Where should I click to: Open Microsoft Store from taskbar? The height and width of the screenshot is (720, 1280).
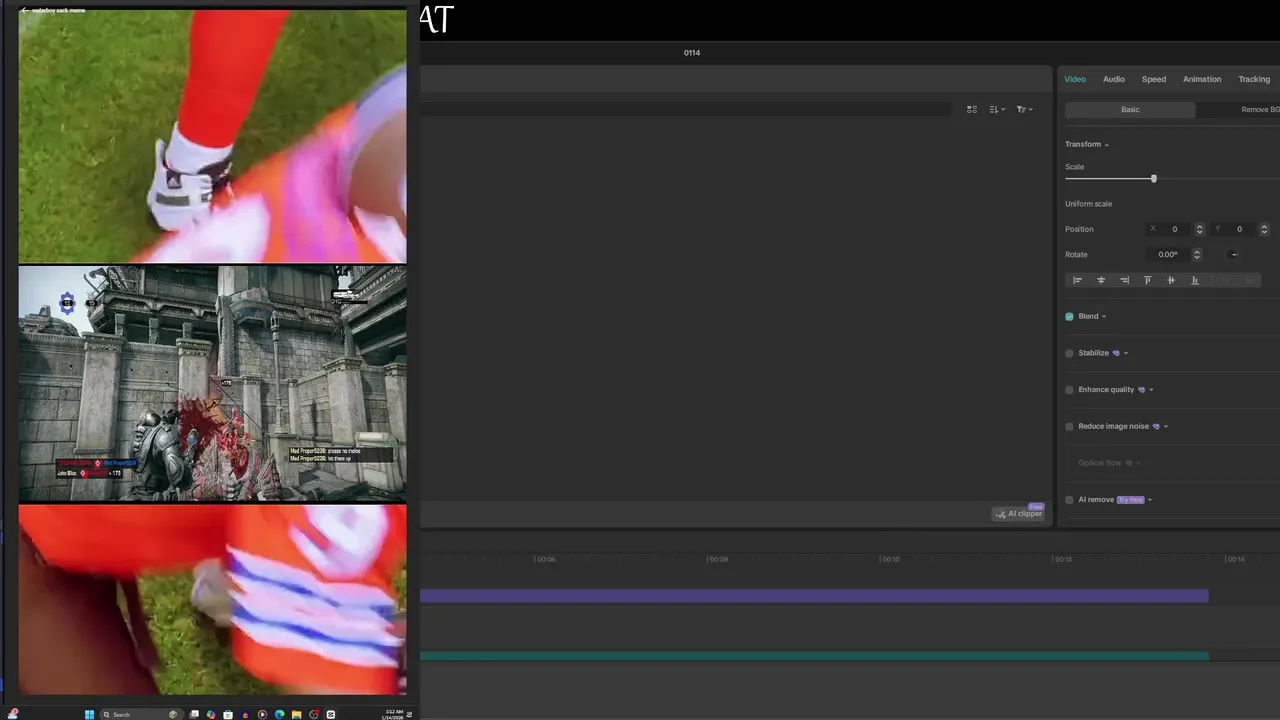point(228,714)
